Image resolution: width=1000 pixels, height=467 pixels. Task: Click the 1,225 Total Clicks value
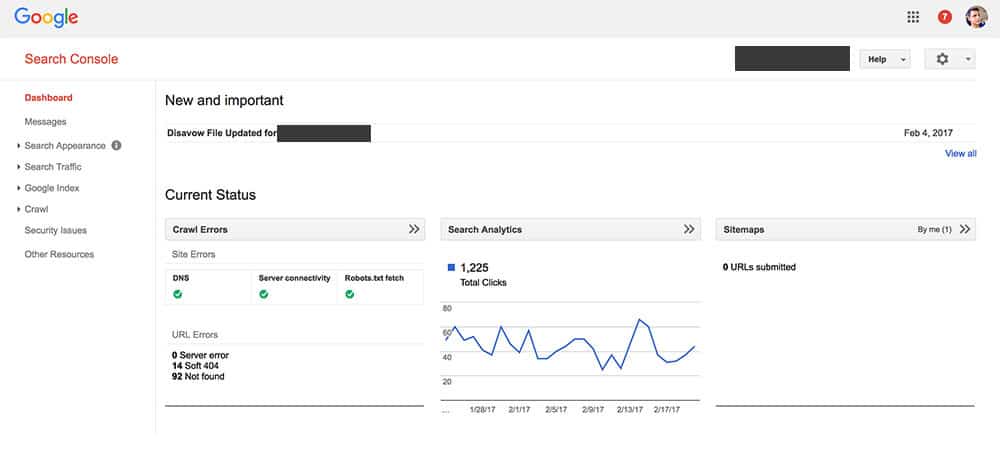(x=474, y=268)
